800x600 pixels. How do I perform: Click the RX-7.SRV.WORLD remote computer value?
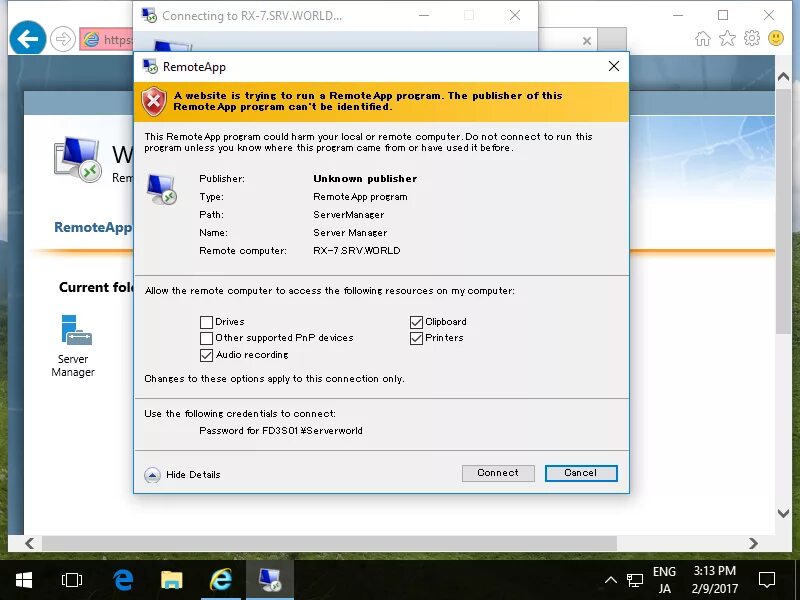[357, 251]
